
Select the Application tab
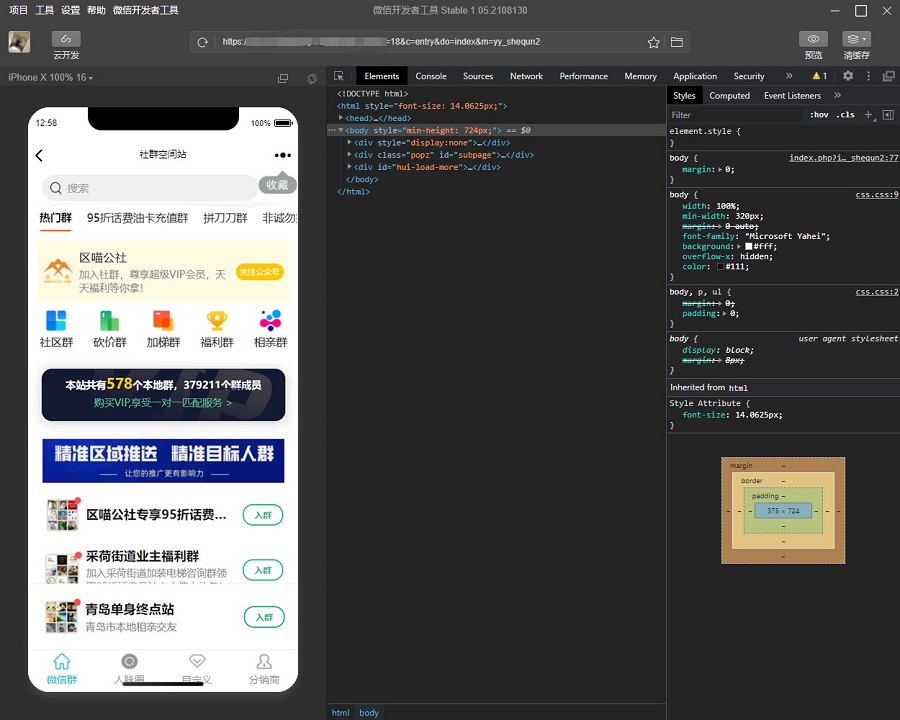point(695,76)
